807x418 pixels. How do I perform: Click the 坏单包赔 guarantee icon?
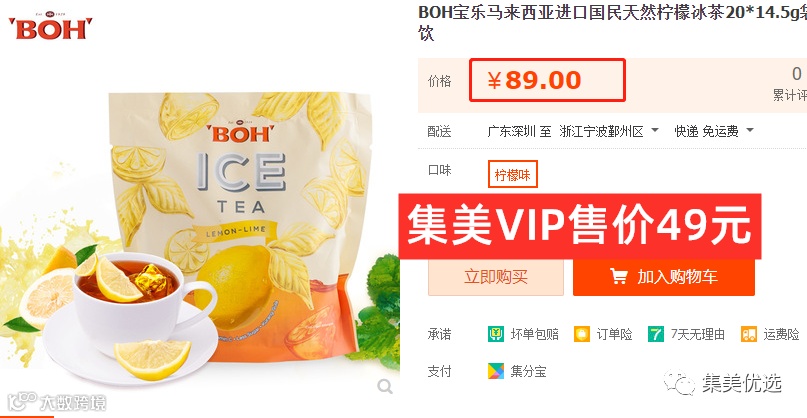pos(496,334)
